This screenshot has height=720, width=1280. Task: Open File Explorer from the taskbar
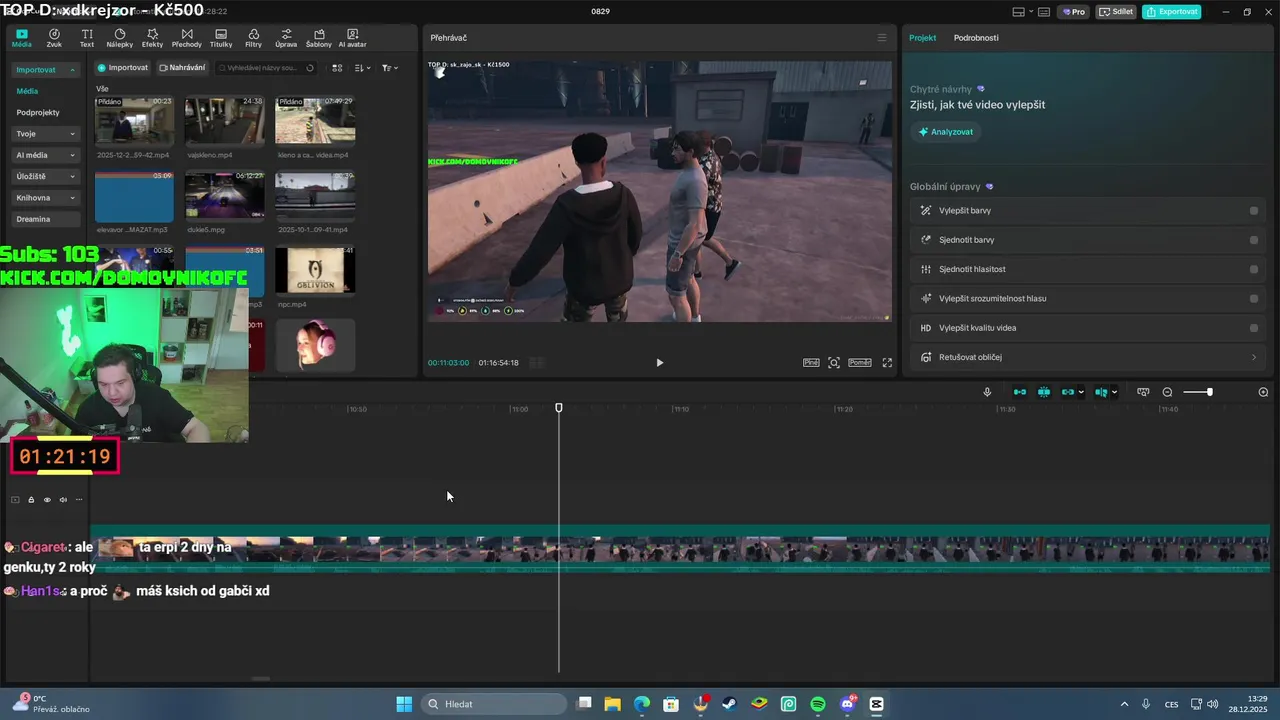[x=612, y=704]
